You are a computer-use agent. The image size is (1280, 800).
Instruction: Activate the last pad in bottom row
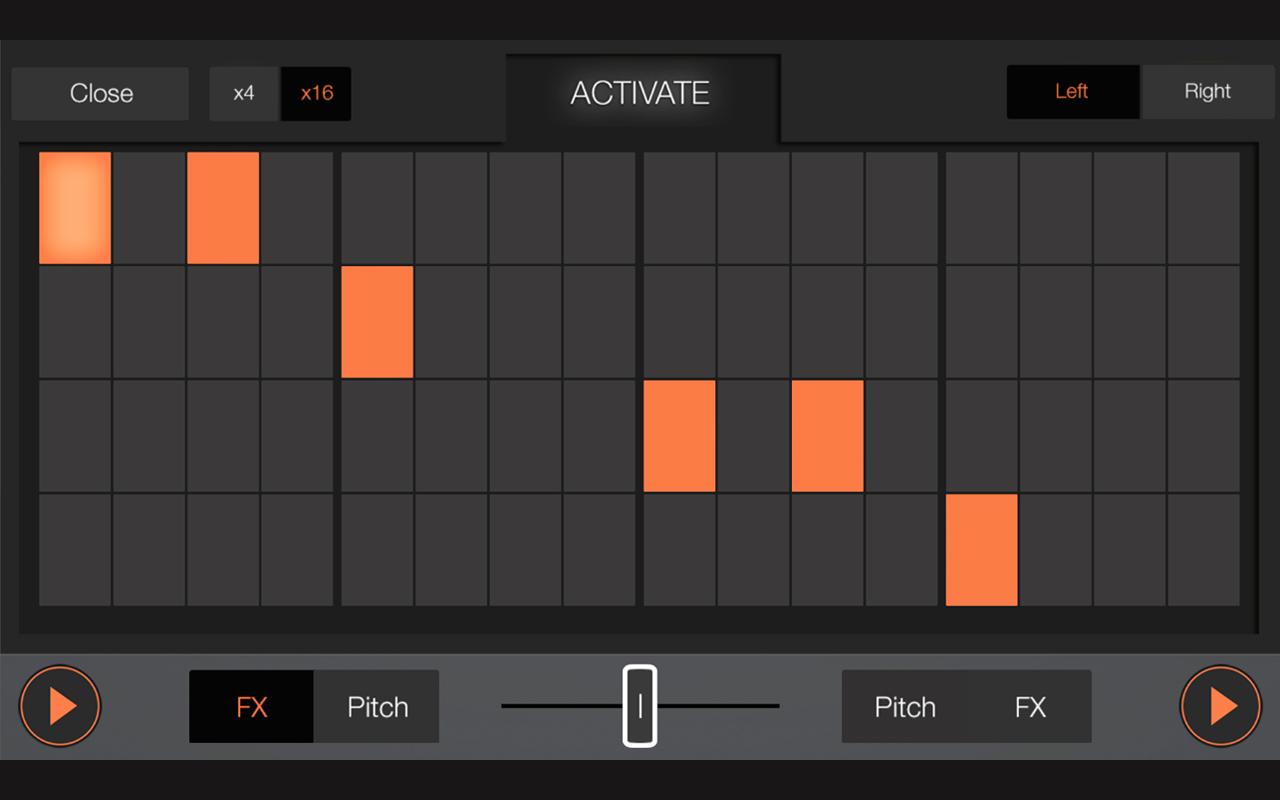[1204, 550]
